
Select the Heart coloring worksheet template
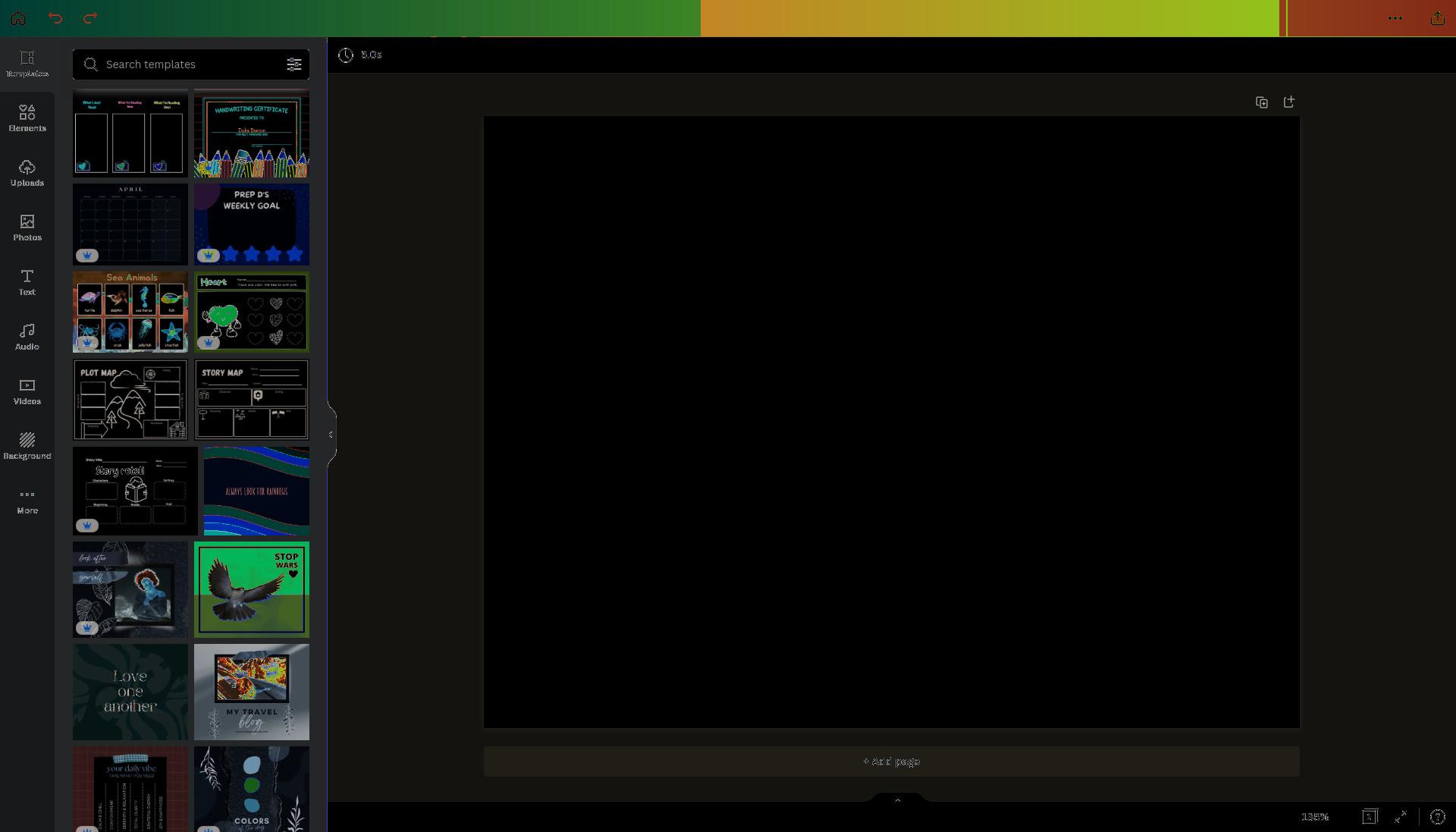(252, 312)
